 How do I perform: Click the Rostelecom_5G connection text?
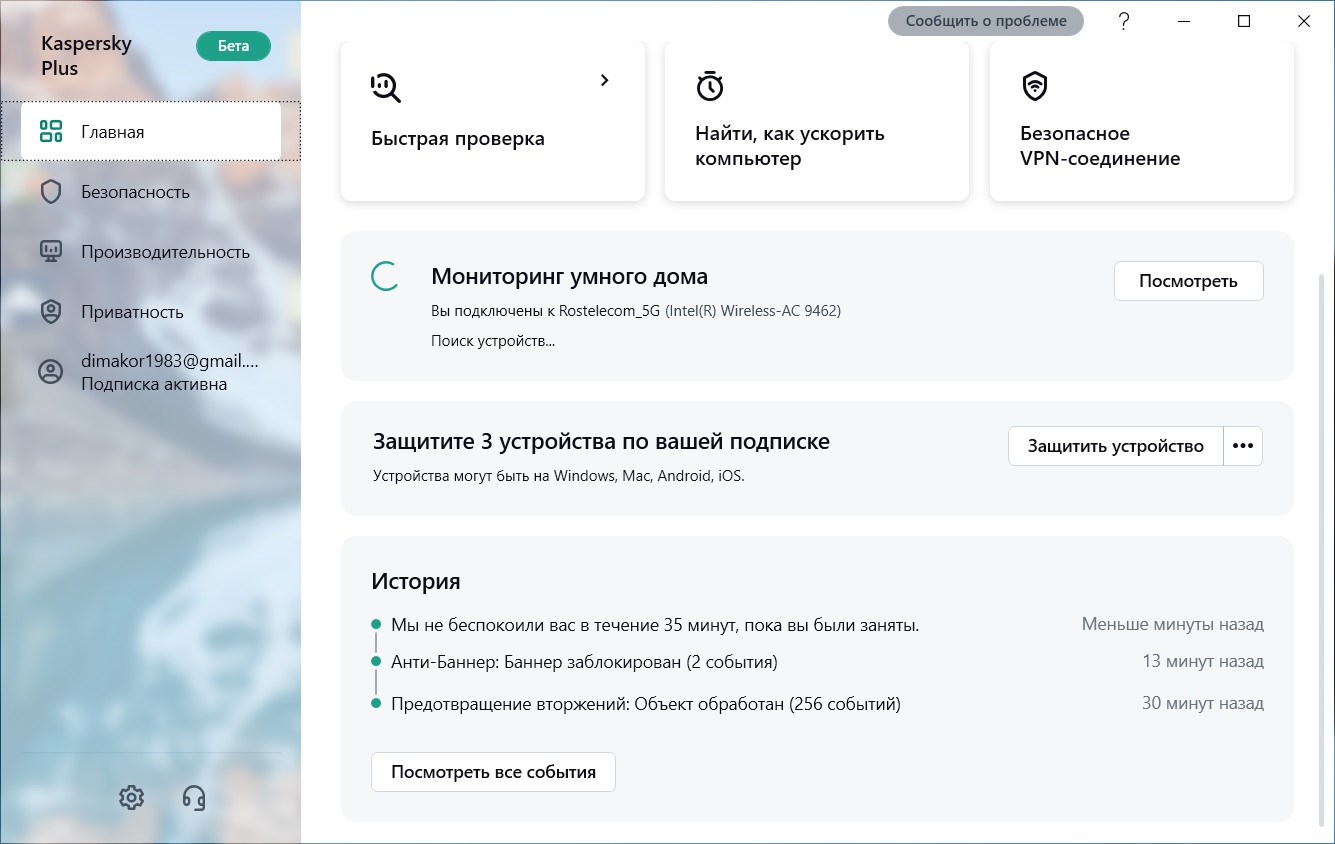pyautogui.click(x=636, y=311)
